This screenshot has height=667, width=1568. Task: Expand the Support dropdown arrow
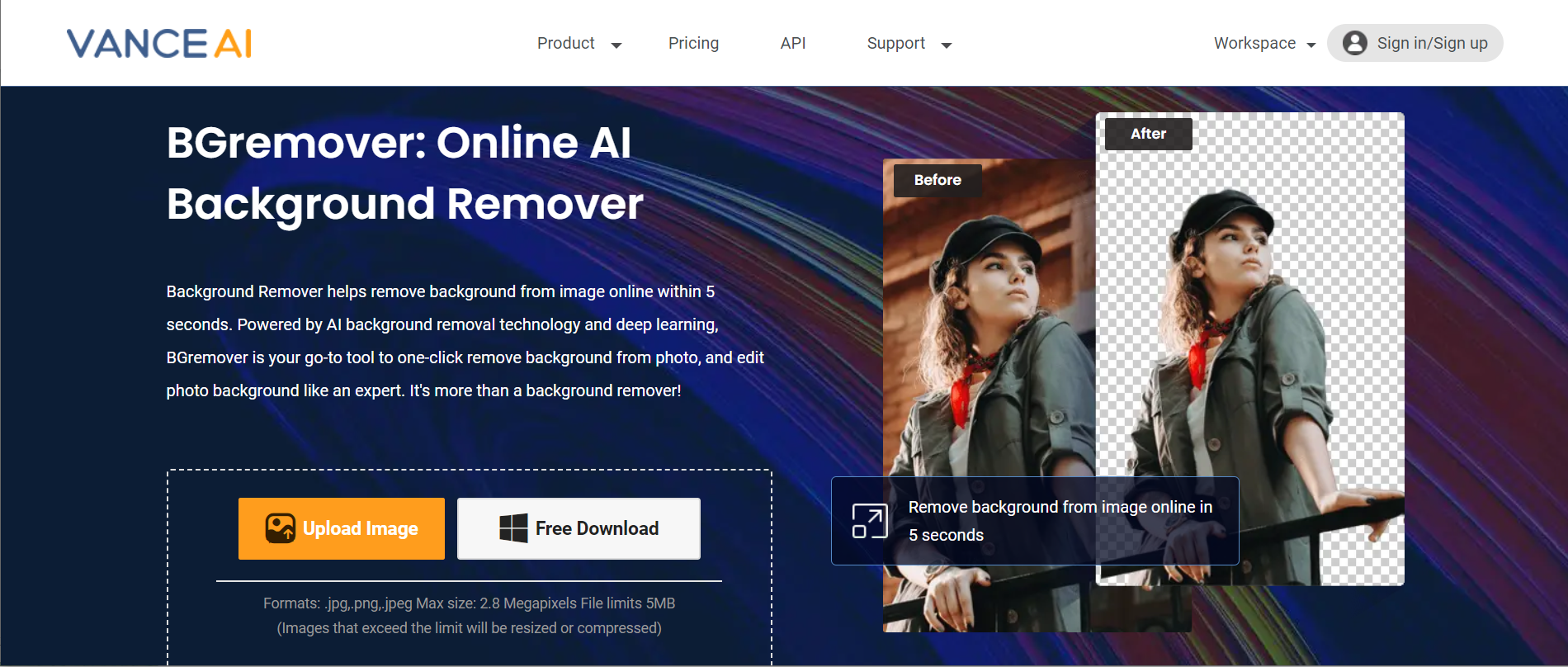[947, 45]
